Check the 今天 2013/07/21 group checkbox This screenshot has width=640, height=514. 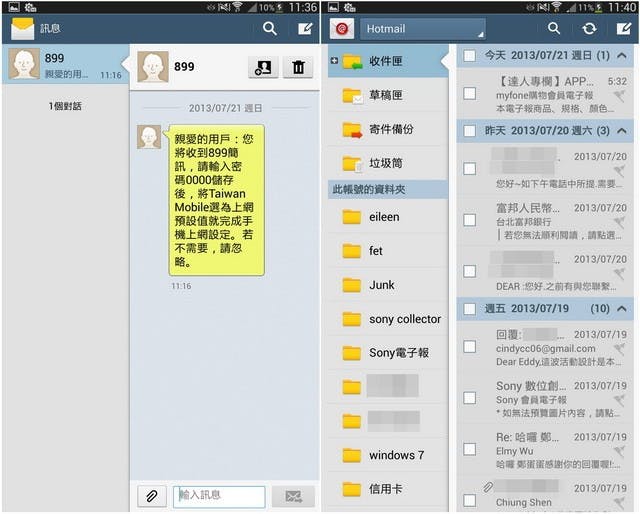pyautogui.click(x=469, y=56)
